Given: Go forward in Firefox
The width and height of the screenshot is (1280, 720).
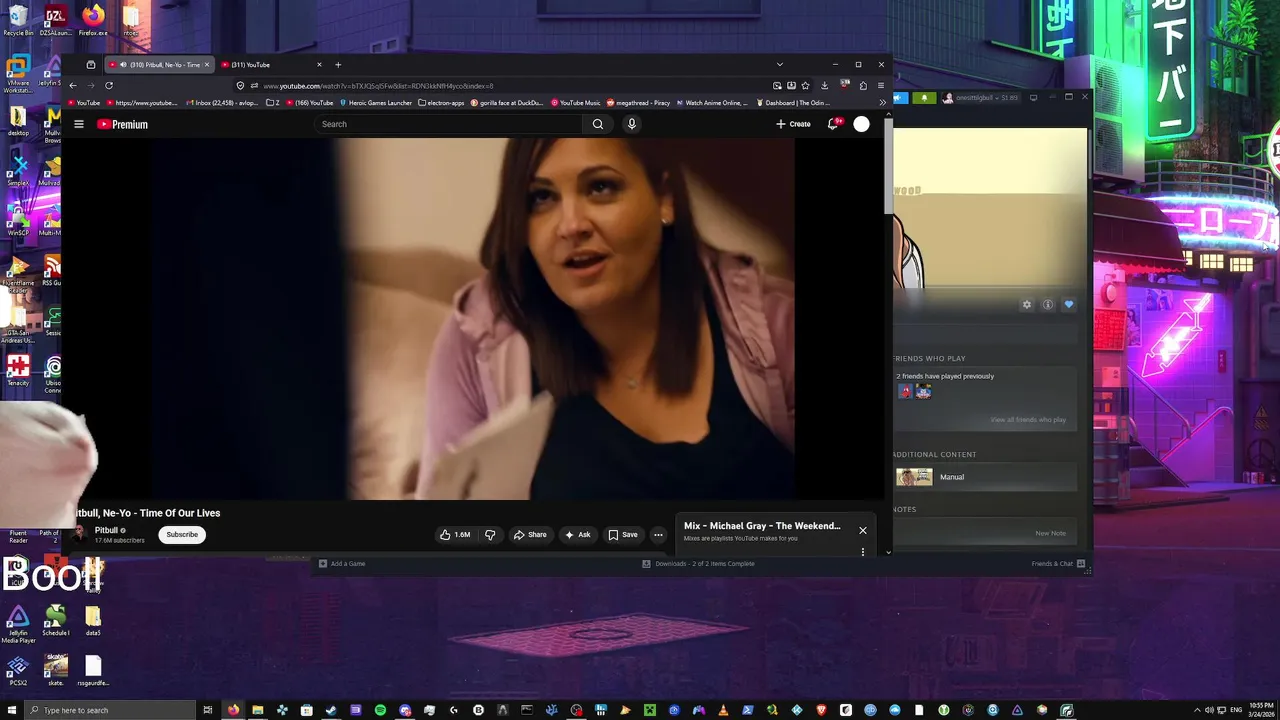Looking at the screenshot, I should (x=91, y=85).
